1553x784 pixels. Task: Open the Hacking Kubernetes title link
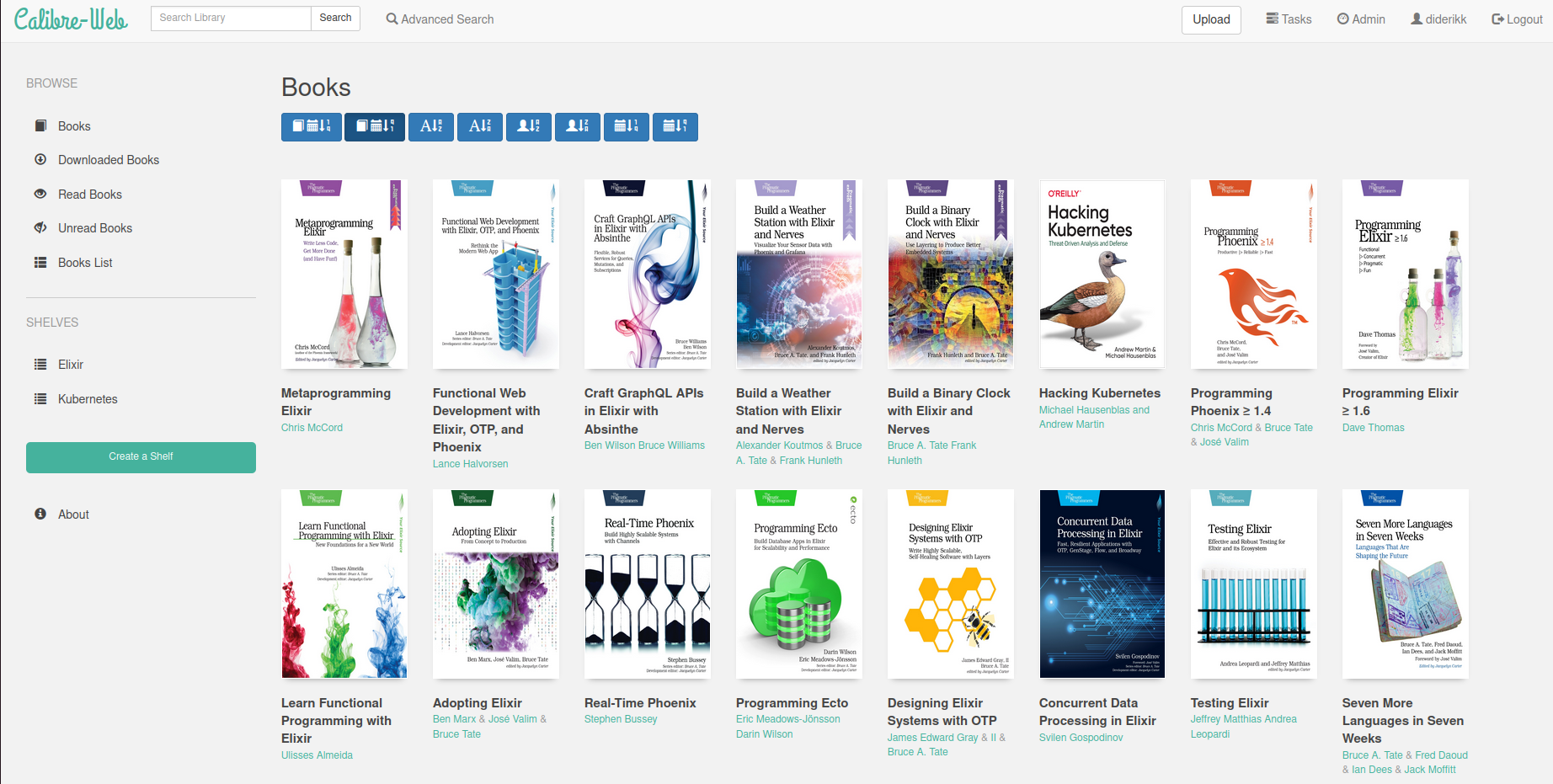click(1099, 393)
